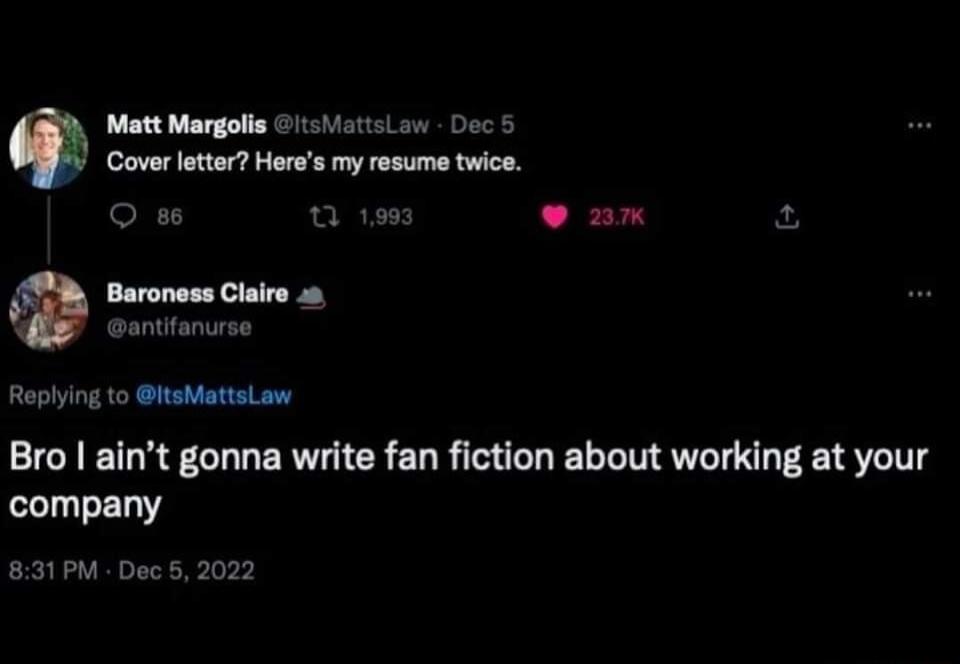960x664 pixels.
Task: Click the share icon on Matt's tweet
Action: [786, 216]
